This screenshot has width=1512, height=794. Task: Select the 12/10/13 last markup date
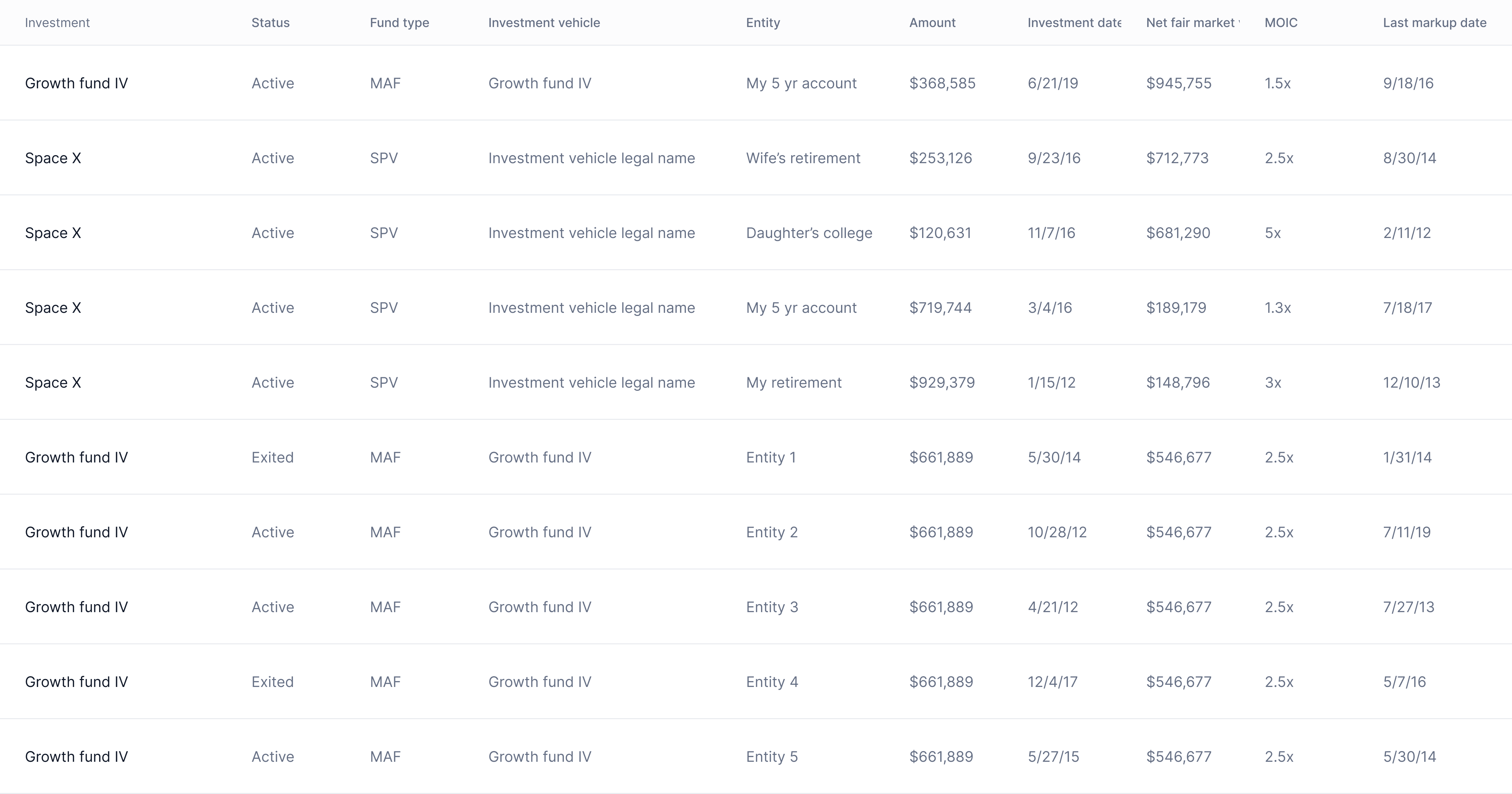pyautogui.click(x=1411, y=382)
